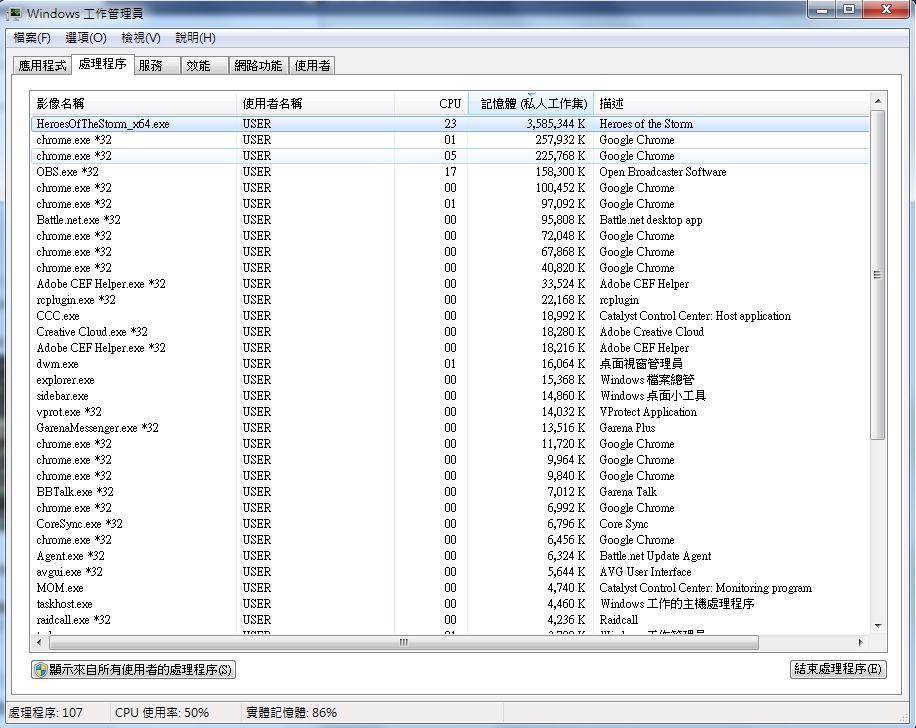The width and height of the screenshot is (916, 728).
Task: Select the vprot.exe *32 process
Action: [x=450, y=412]
